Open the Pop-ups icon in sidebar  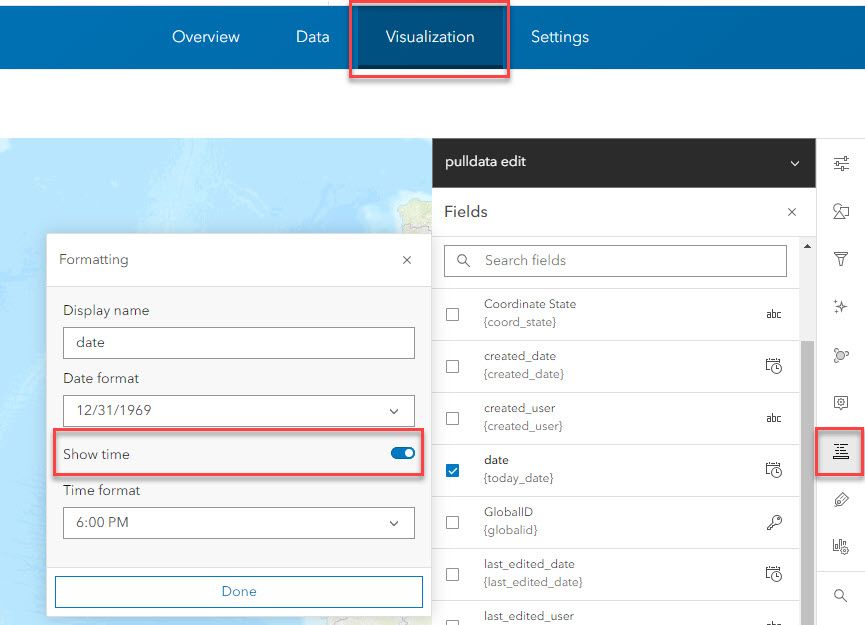pos(841,403)
